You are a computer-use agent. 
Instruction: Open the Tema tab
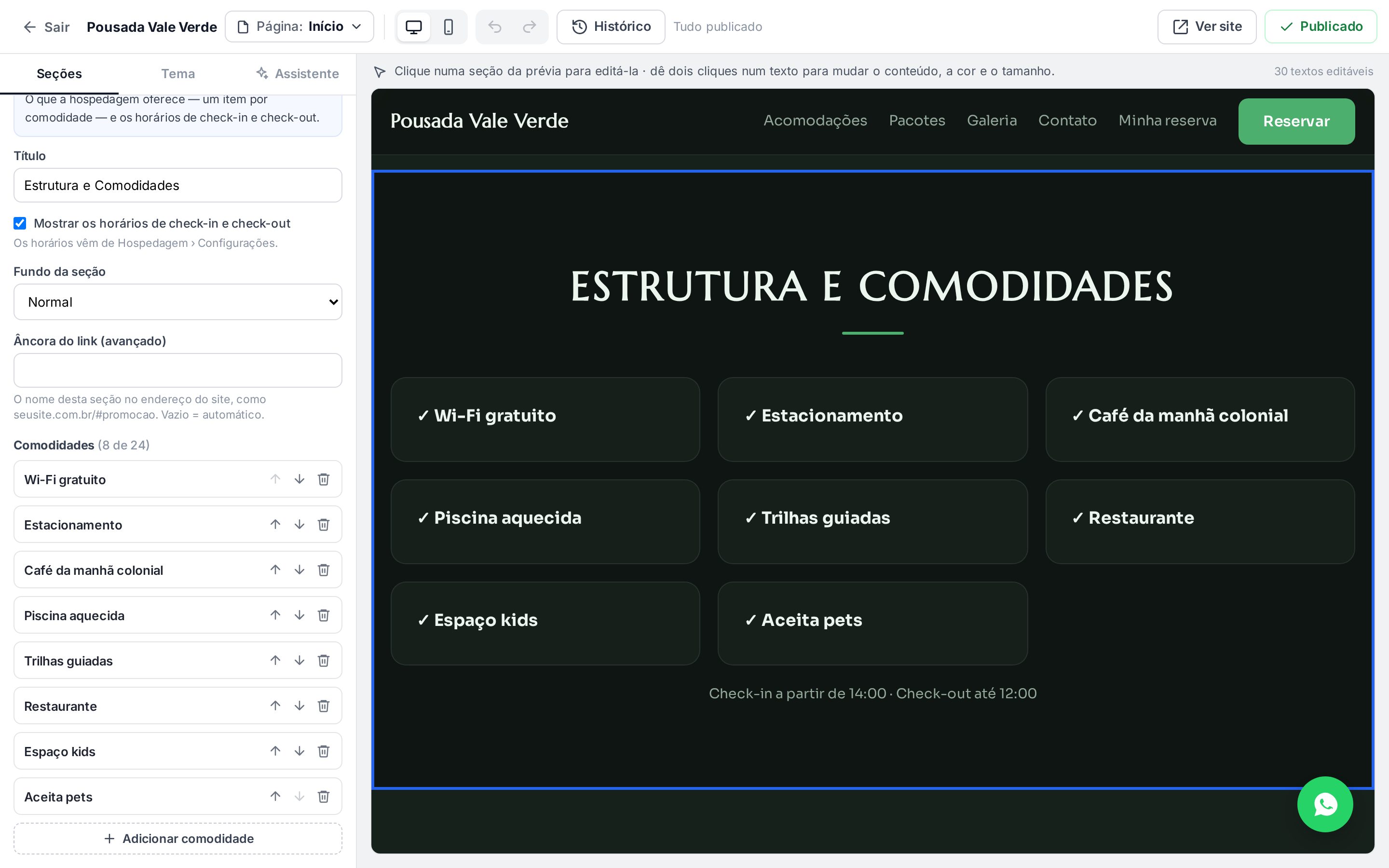[178, 74]
